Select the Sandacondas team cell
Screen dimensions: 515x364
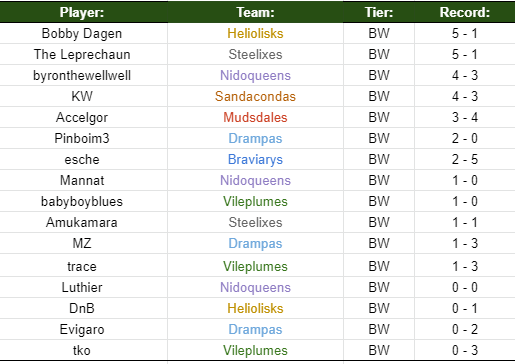(255, 96)
